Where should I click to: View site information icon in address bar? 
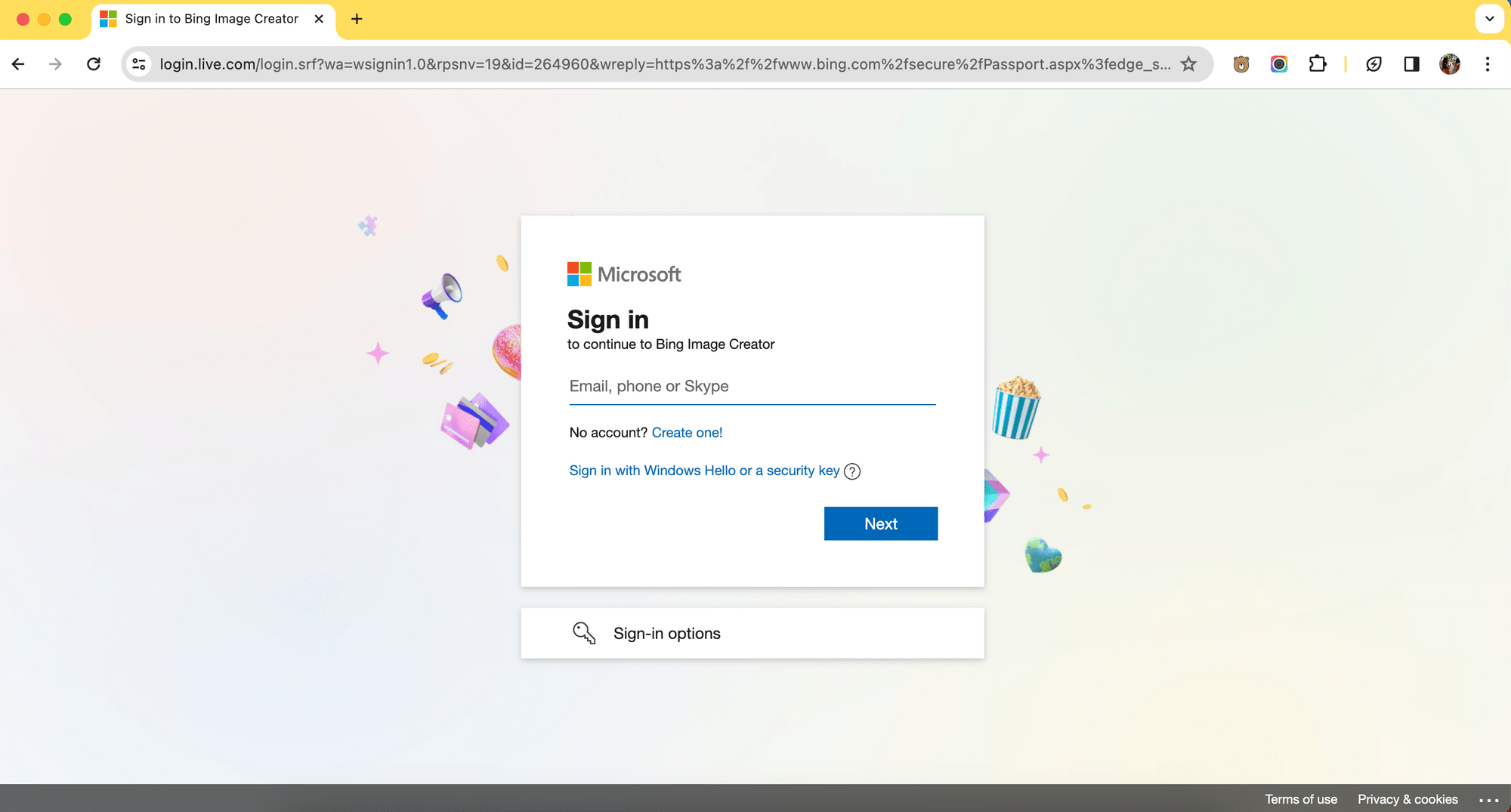[x=139, y=64]
